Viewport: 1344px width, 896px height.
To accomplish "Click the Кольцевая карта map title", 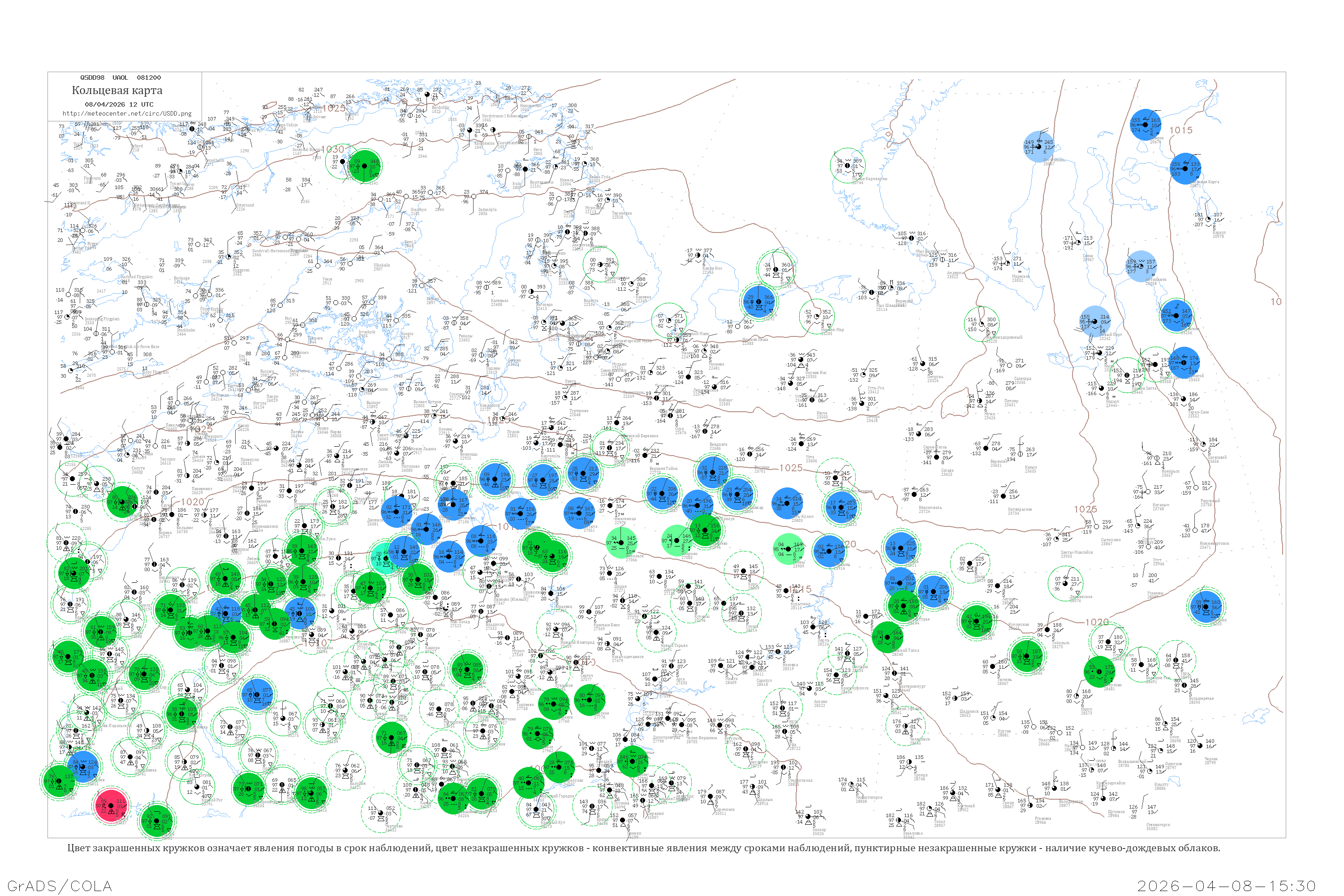I will [116, 90].
